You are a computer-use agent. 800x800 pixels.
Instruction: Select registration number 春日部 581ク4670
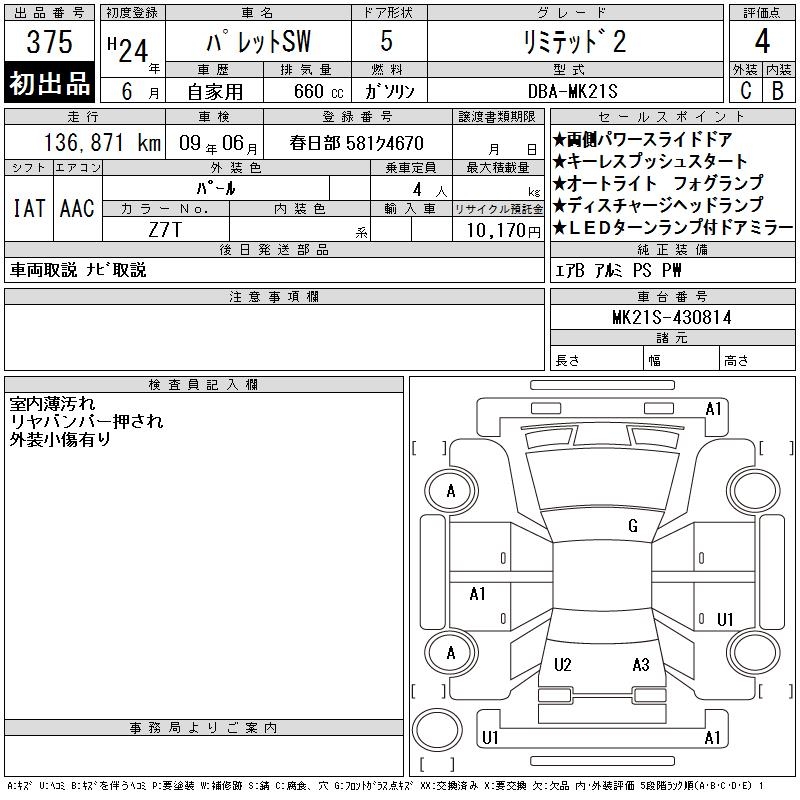[357, 143]
